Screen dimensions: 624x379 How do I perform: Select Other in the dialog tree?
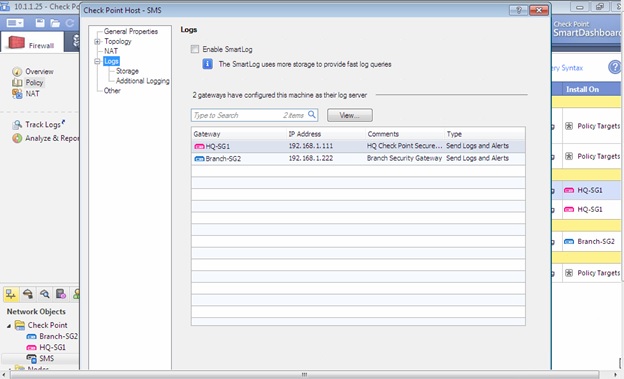112,91
